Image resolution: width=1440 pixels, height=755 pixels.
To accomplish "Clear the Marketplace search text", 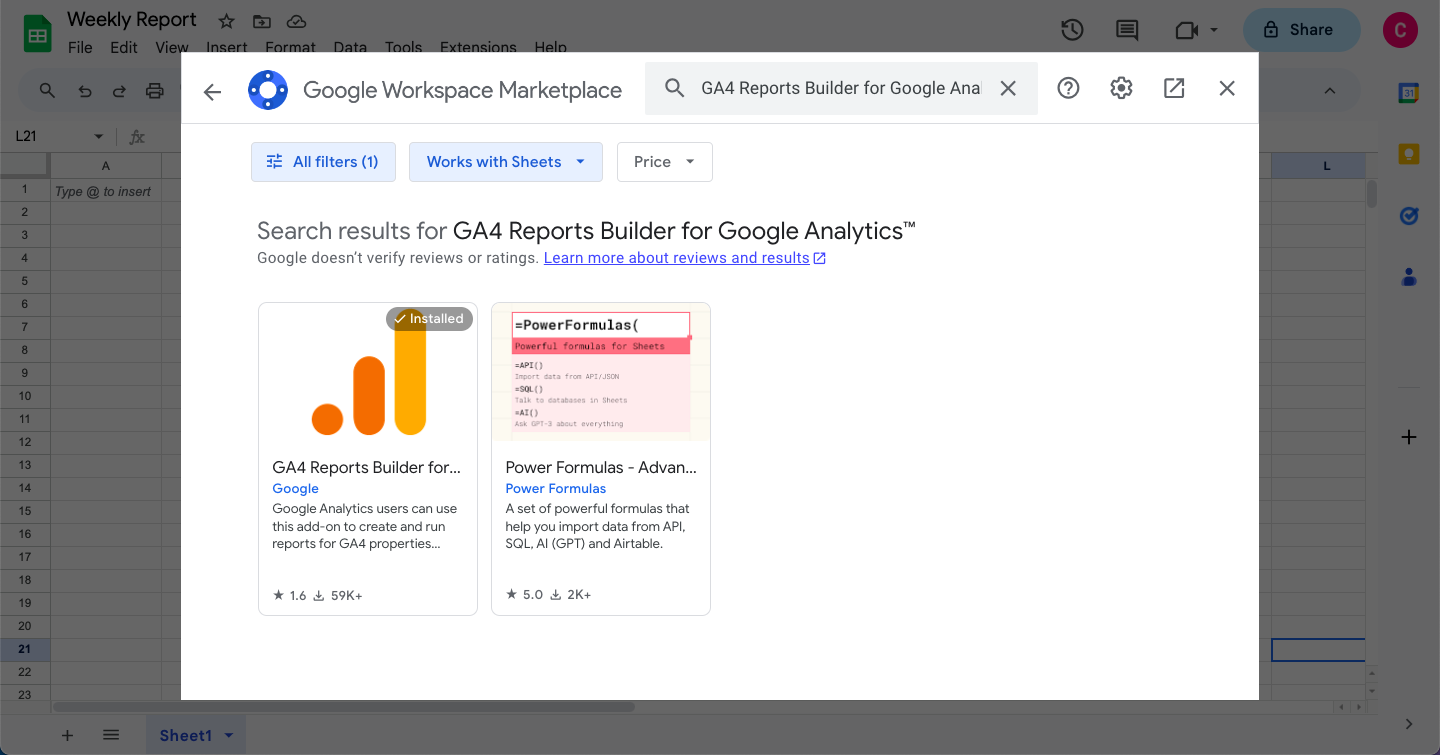I will pyautogui.click(x=1008, y=88).
